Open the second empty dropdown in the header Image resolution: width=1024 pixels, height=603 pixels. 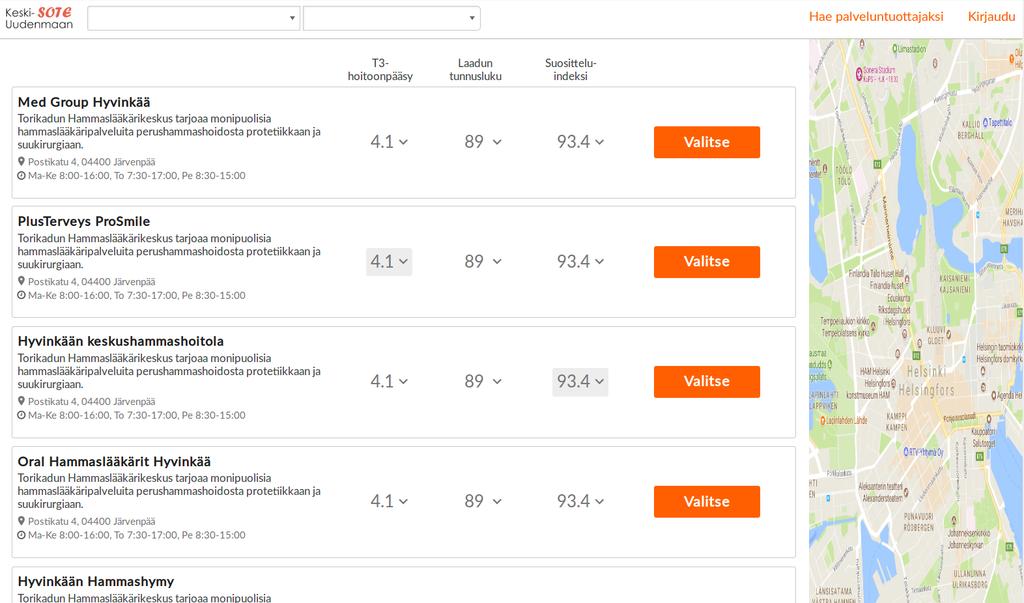point(392,18)
